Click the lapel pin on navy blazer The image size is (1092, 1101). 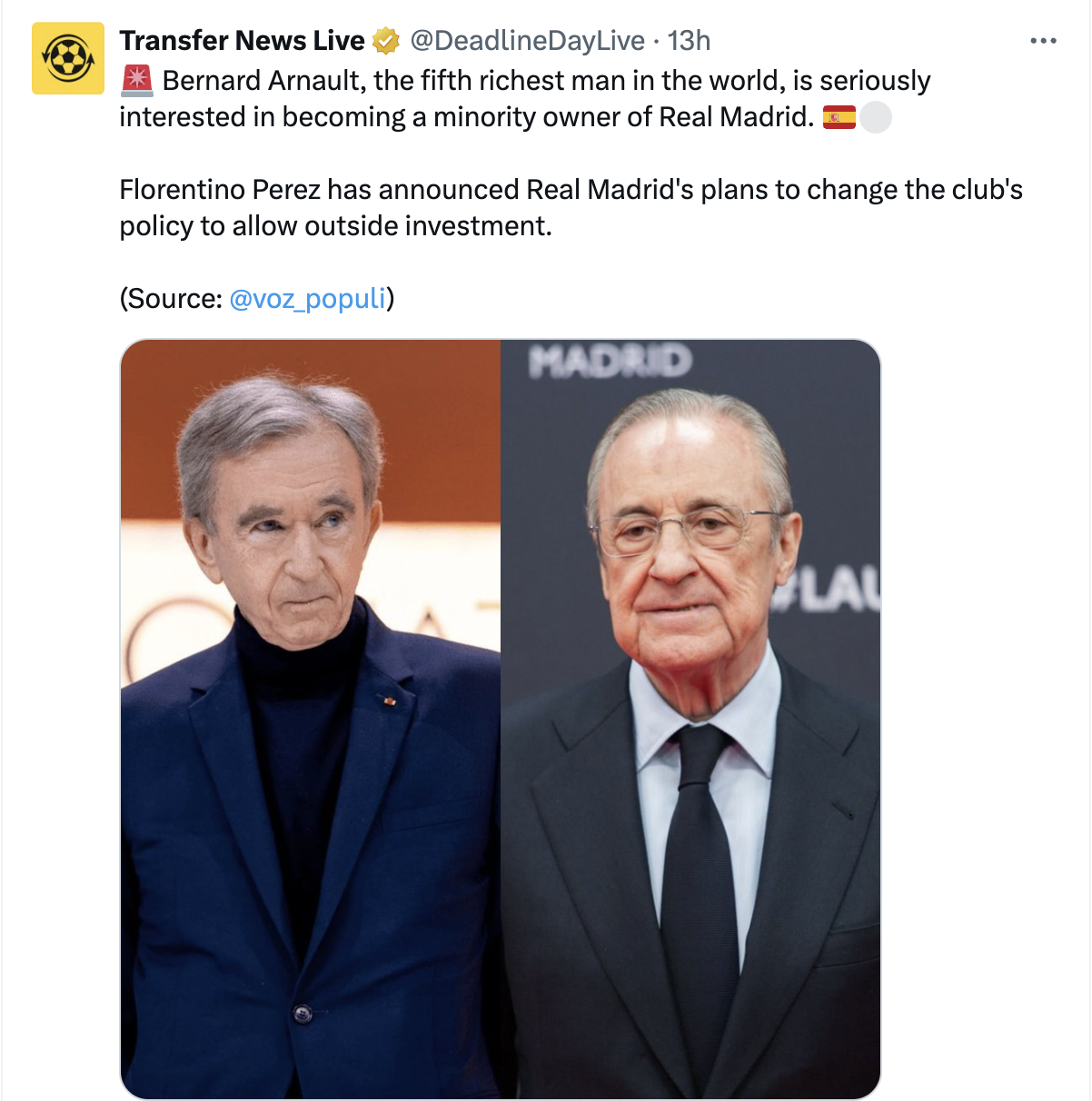click(389, 700)
